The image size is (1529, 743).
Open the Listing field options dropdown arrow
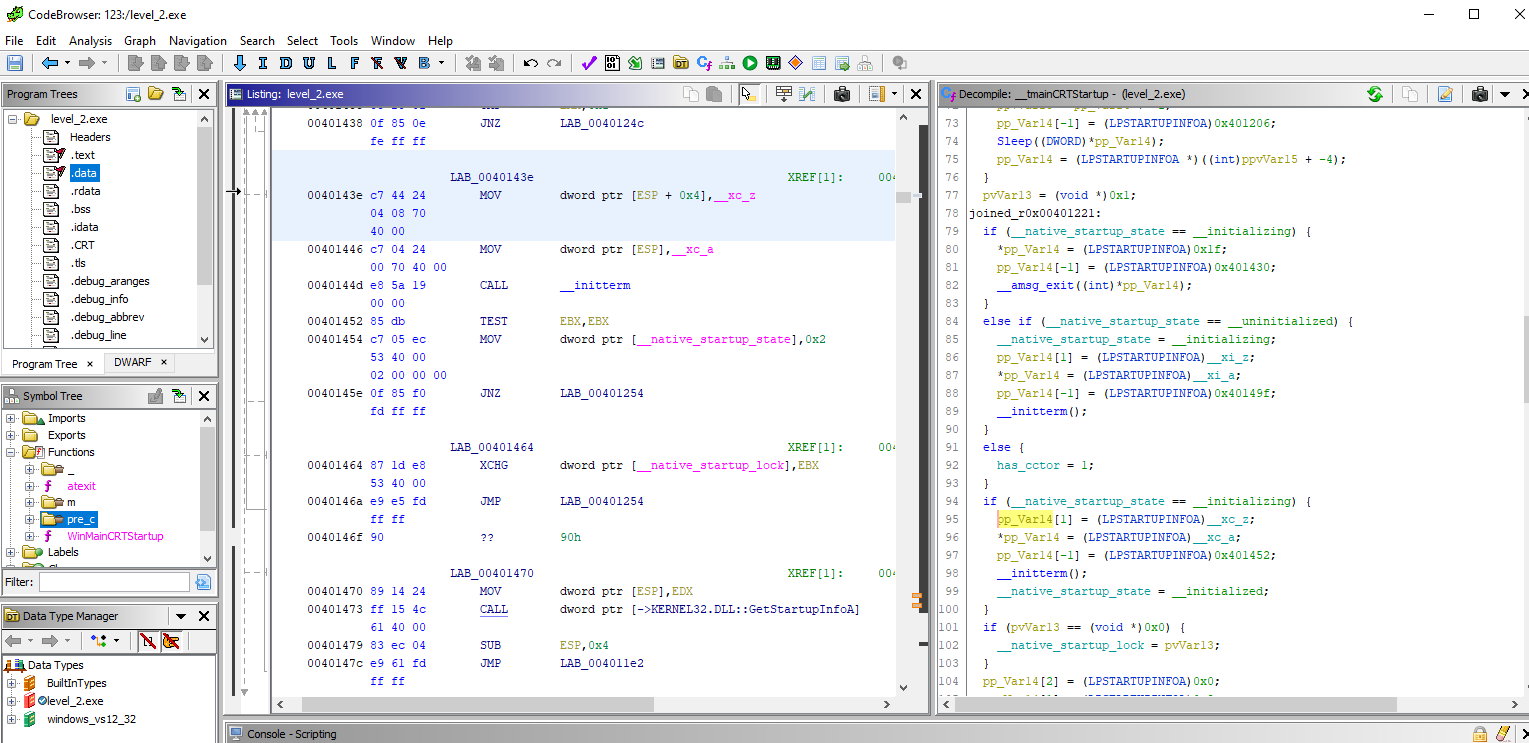point(894,94)
